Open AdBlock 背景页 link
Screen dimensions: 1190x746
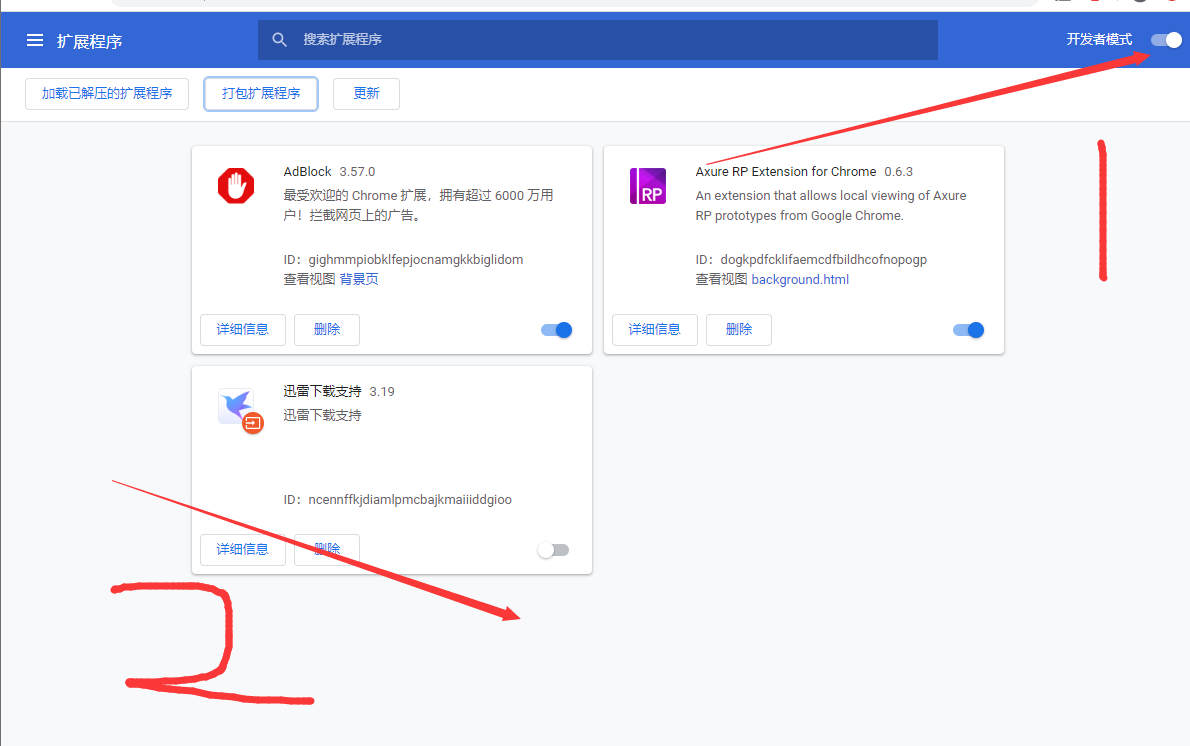(359, 279)
